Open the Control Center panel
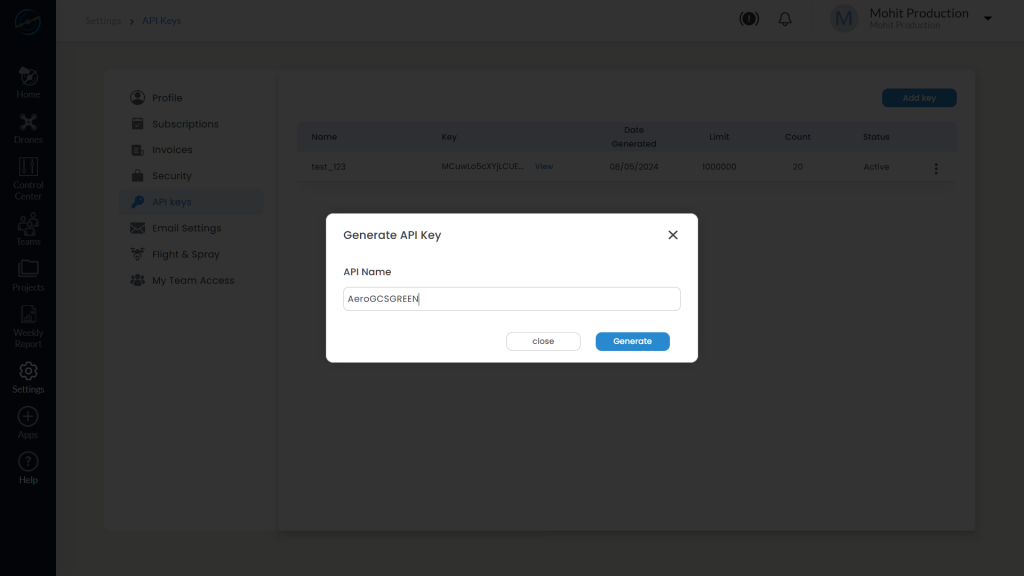This screenshot has height=576, width=1024. click(x=27, y=170)
